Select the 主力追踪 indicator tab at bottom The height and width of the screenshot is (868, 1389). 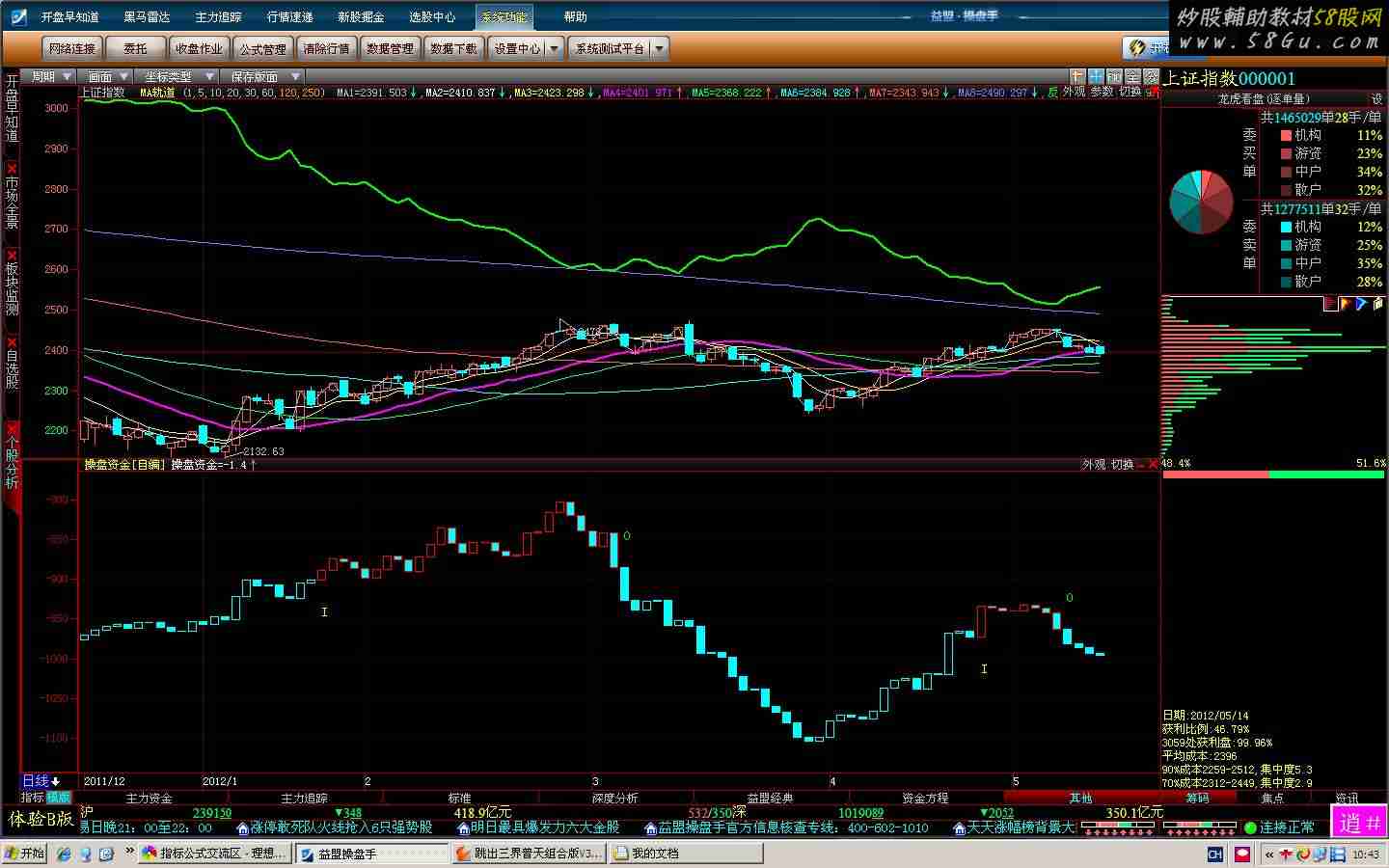tap(305, 799)
